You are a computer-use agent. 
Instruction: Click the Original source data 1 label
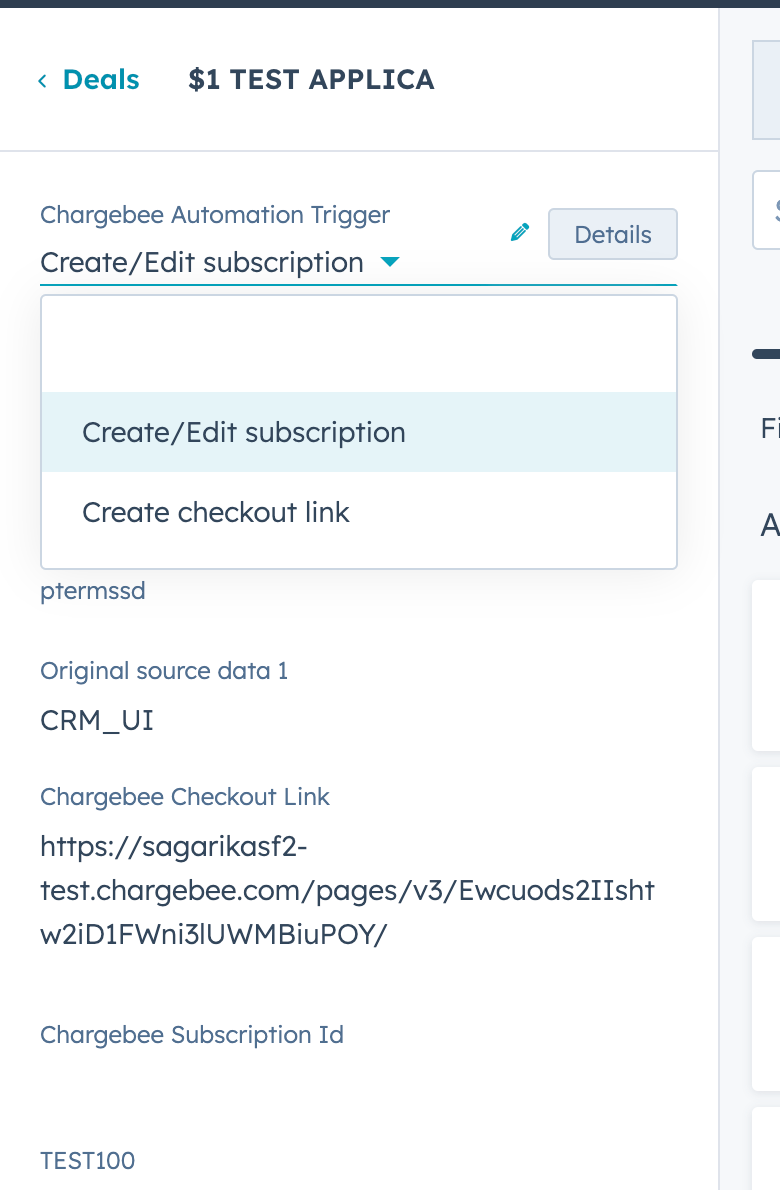(x=164, y=671)
